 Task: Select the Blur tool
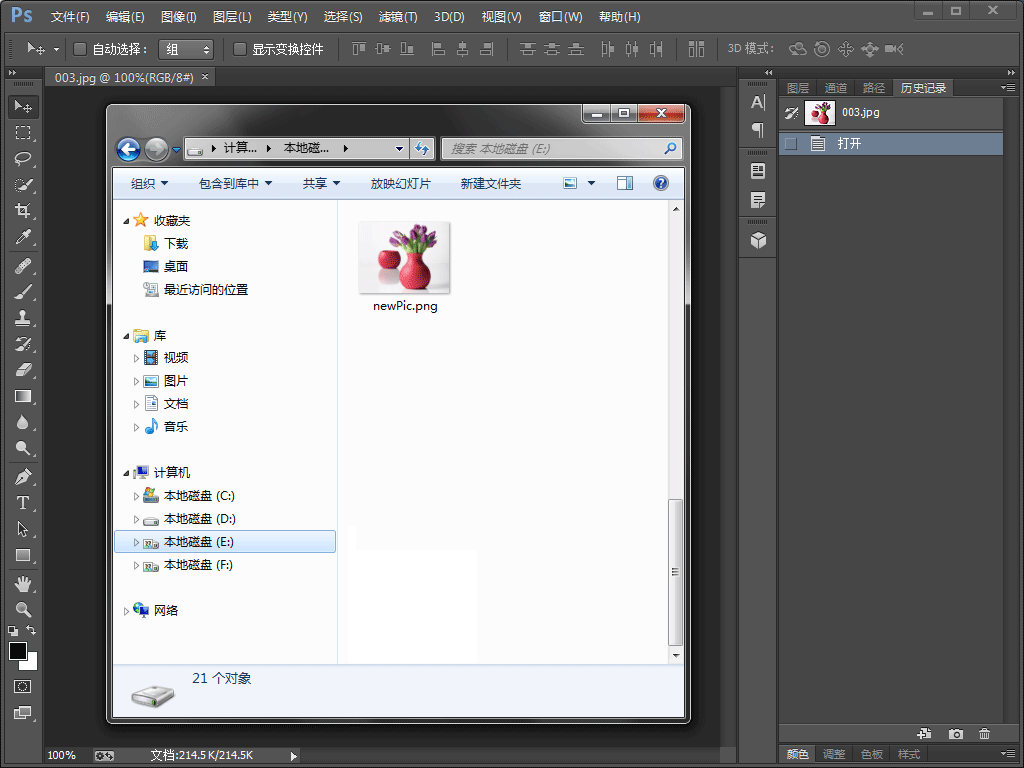pyautogui.click(x=23, y=422)
